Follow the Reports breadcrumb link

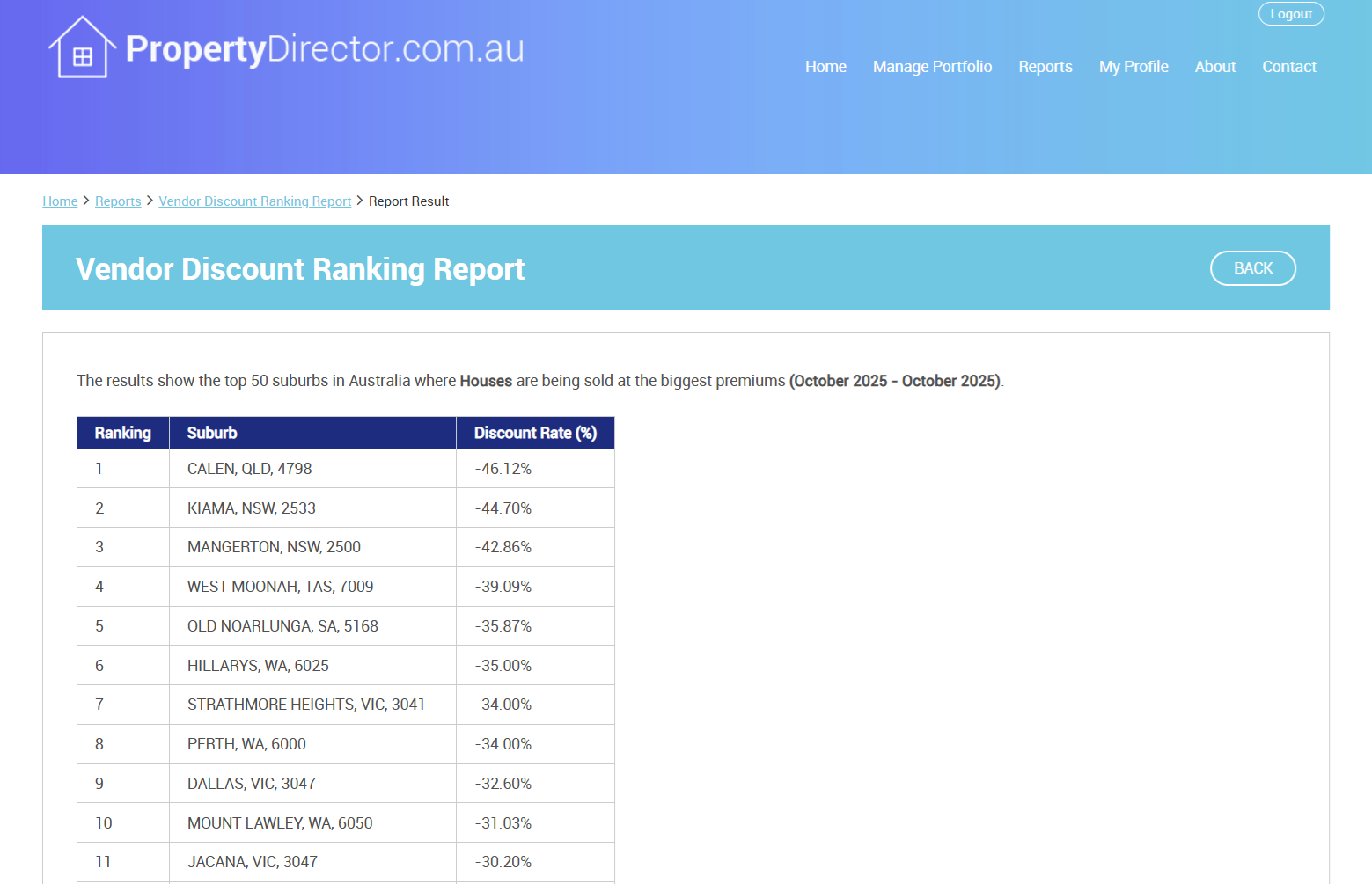(x=118, y=201)
